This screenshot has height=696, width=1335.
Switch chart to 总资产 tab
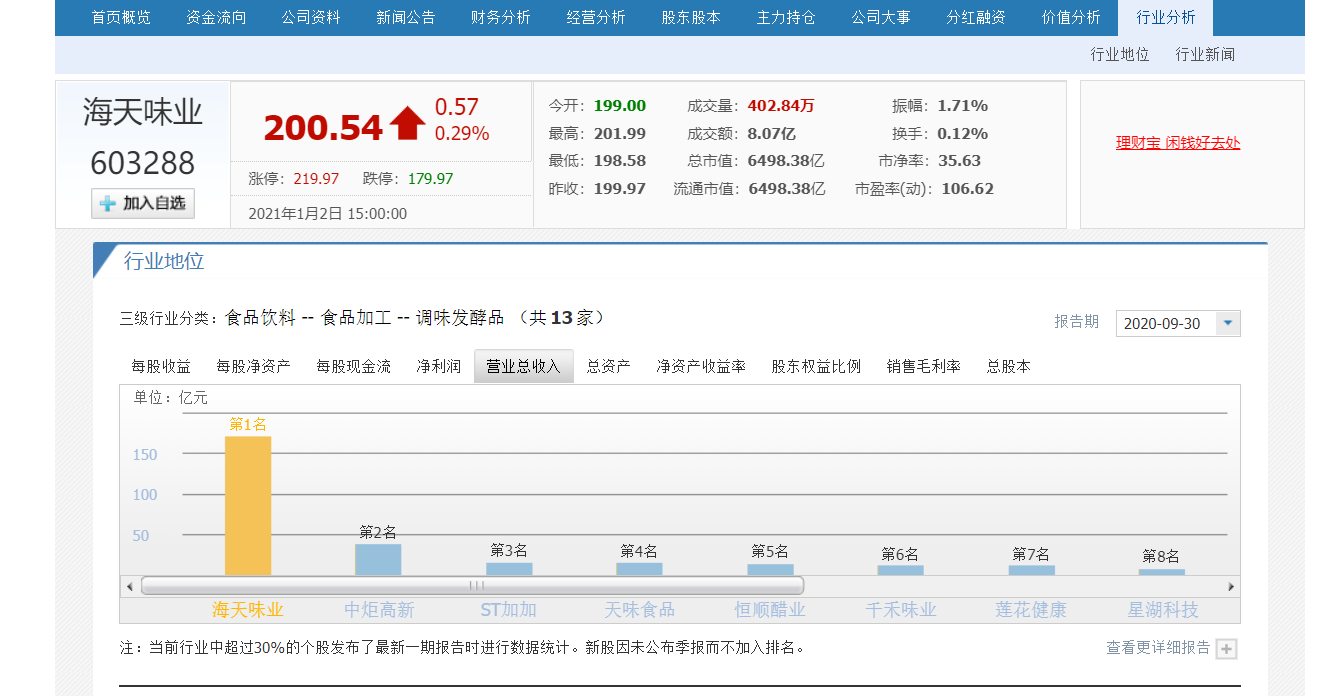pyautogui.click(x=608, y=367)
